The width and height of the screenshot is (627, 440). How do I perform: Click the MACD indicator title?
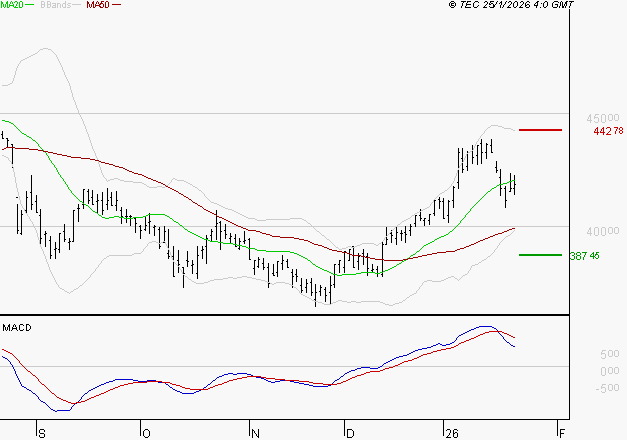point(17,327)
